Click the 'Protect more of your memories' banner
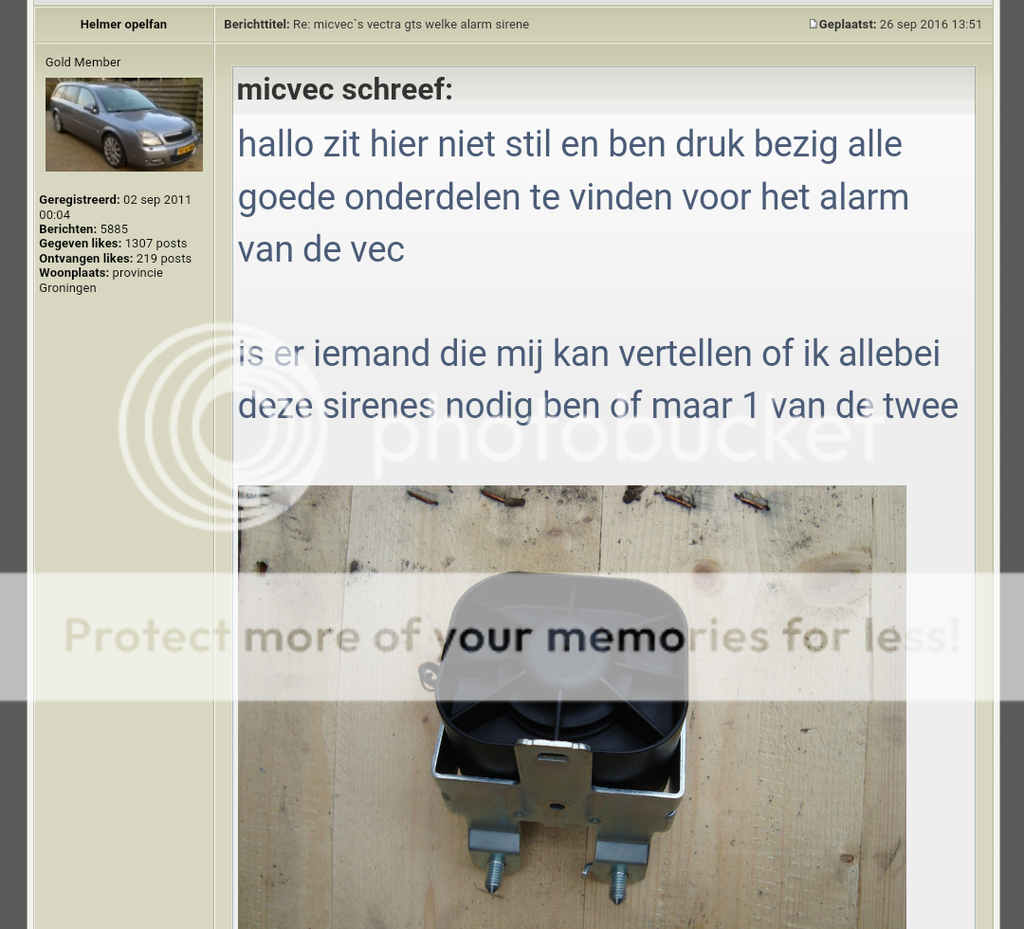This screenshot has height=929, width=1024. [x=512, y=637]
